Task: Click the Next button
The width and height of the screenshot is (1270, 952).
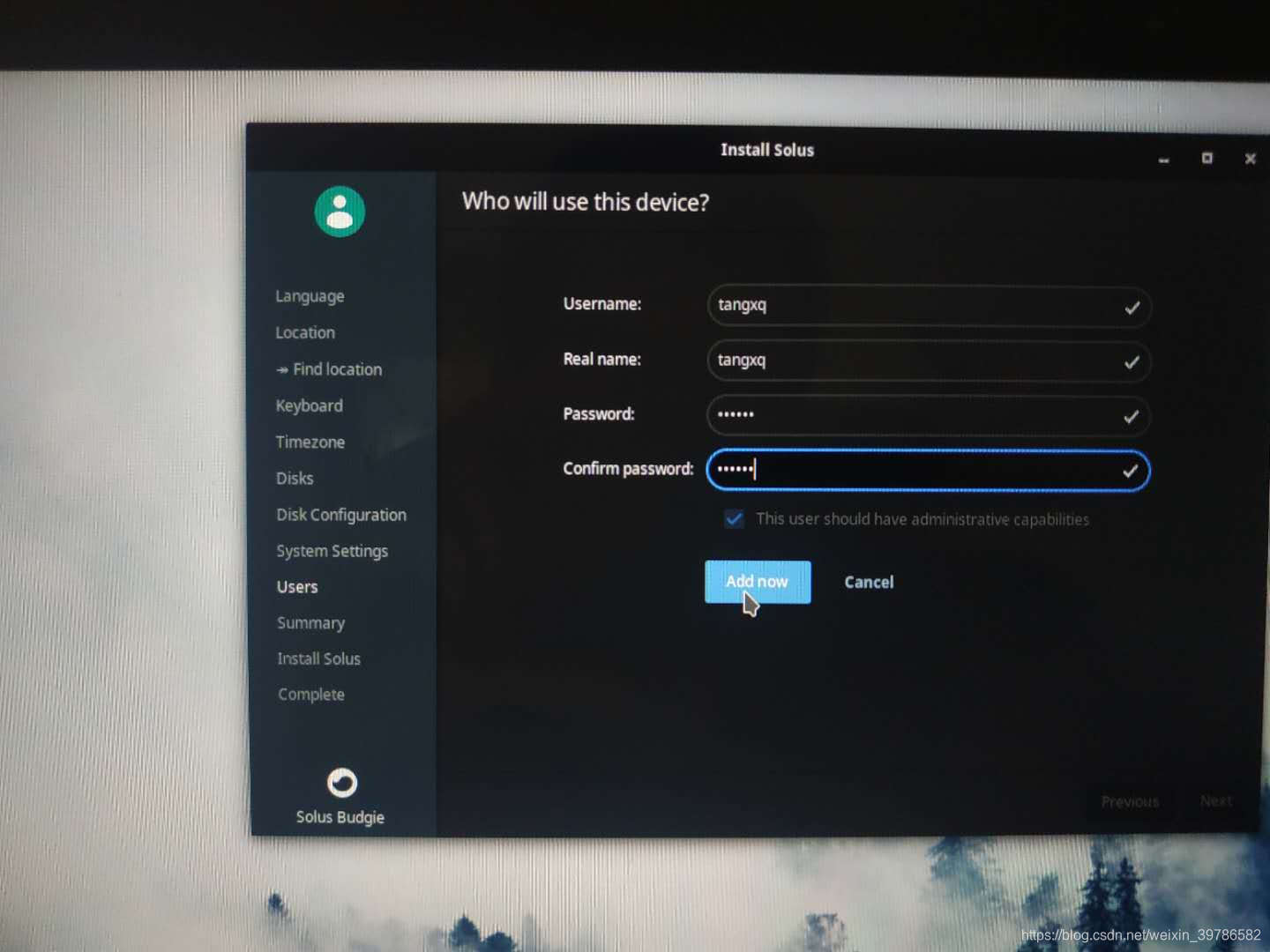Action: 1216,800
